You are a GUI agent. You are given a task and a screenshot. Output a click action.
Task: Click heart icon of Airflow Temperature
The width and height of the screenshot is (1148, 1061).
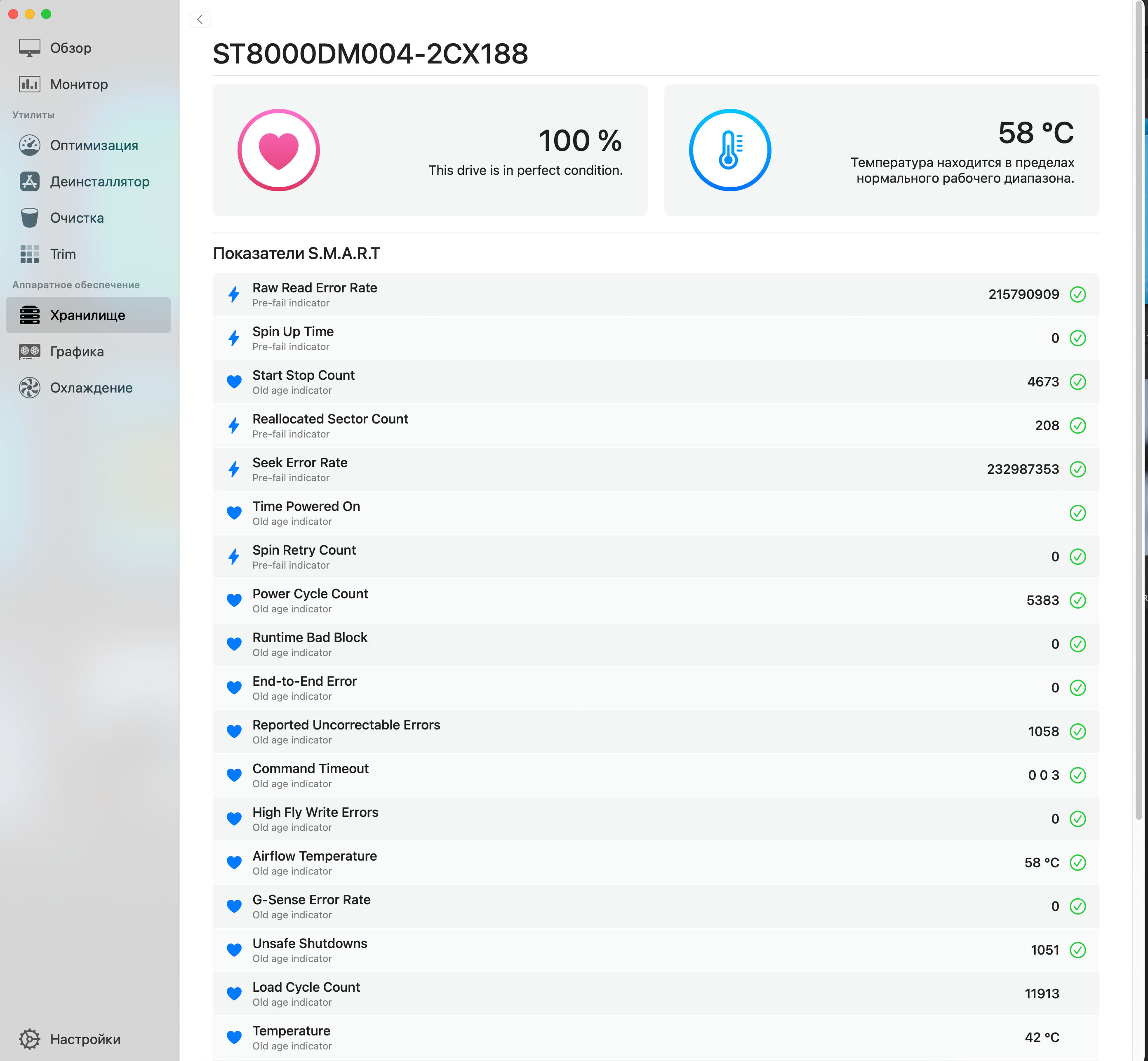[234, 862]
